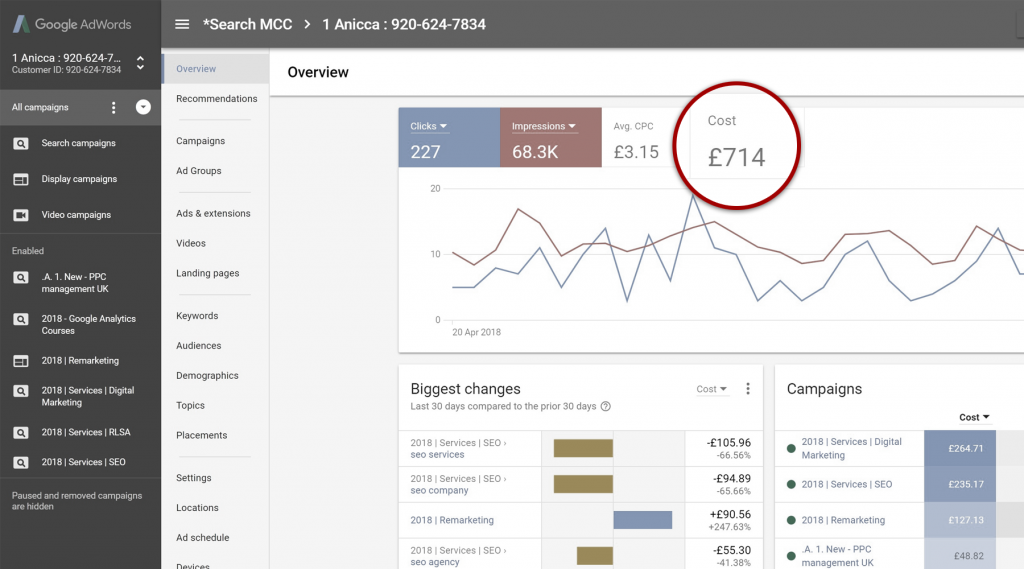This screenshot has height=569, width=1024.
Task: Click the blue Remarketing change bar
Action: [642, 520]
